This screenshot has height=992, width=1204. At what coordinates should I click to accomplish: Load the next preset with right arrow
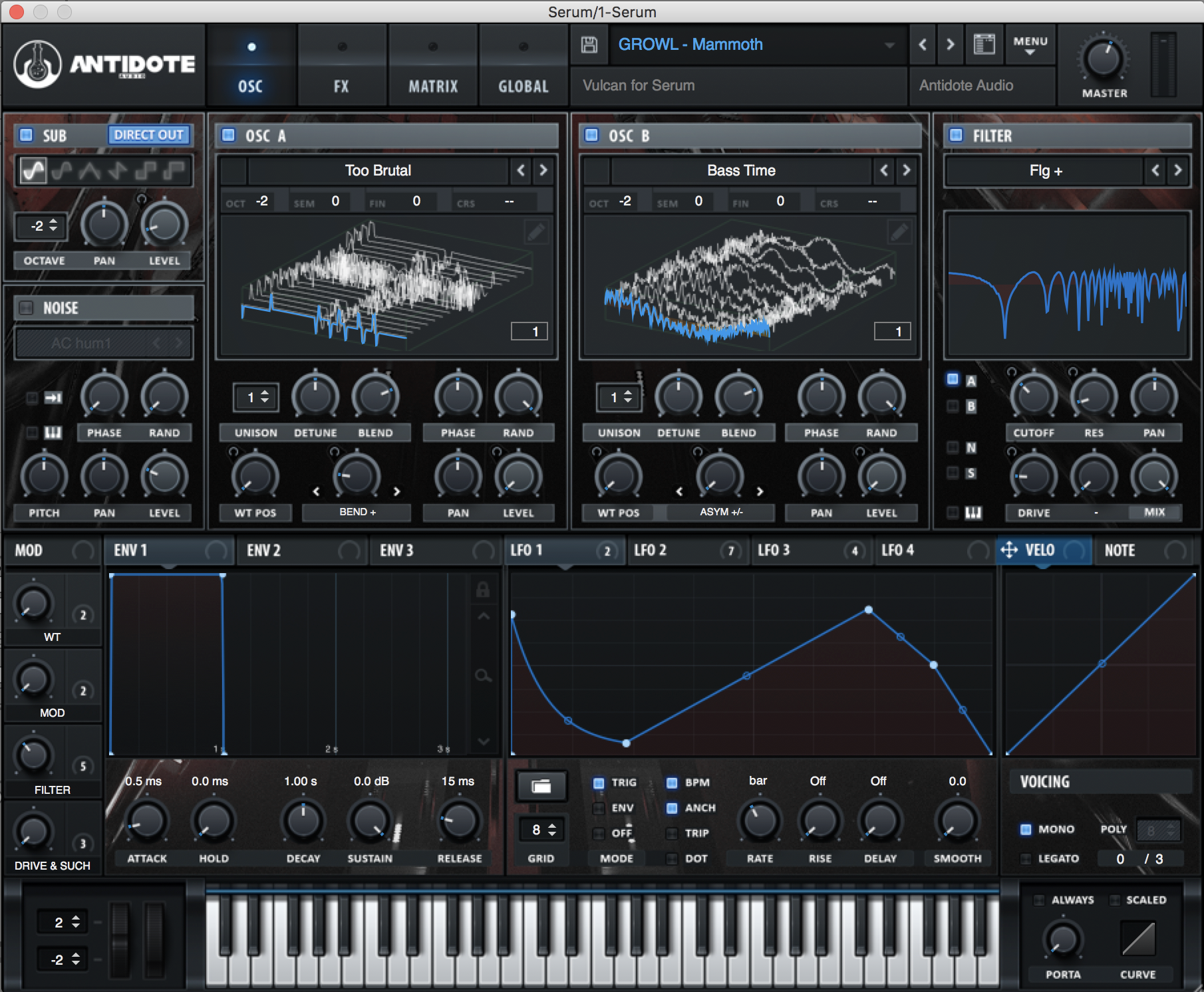click(x=950, y=45)
